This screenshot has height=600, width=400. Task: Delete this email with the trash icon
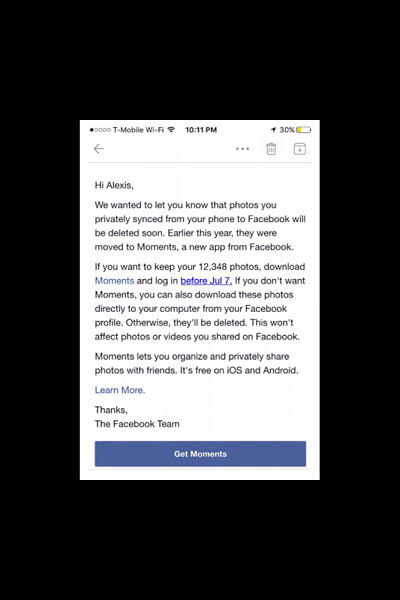pyautogui.click(x=271, y=148)
